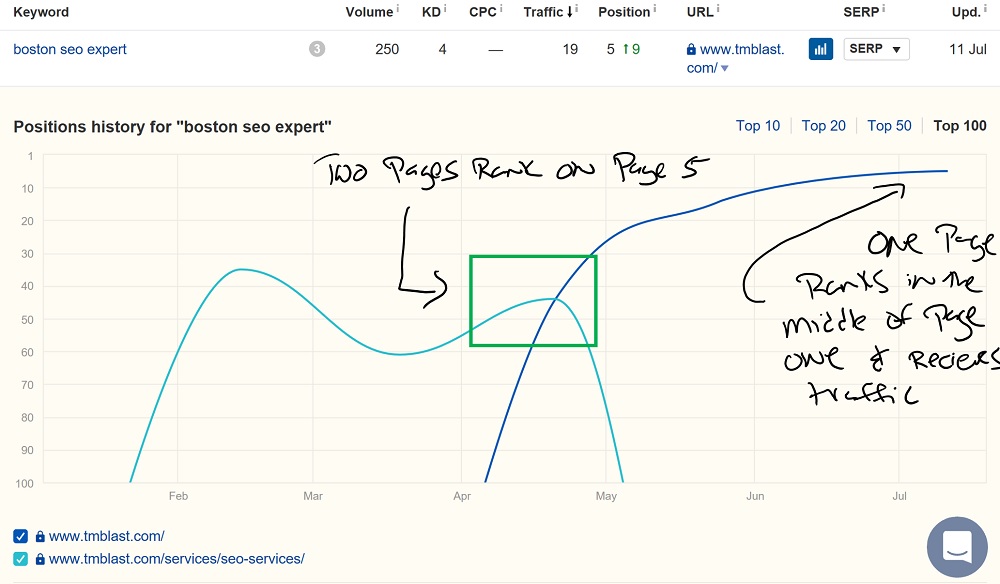Screen dimensions: 1000x584
Task: Select the Top 50 range
Action: tap(889, 126)
